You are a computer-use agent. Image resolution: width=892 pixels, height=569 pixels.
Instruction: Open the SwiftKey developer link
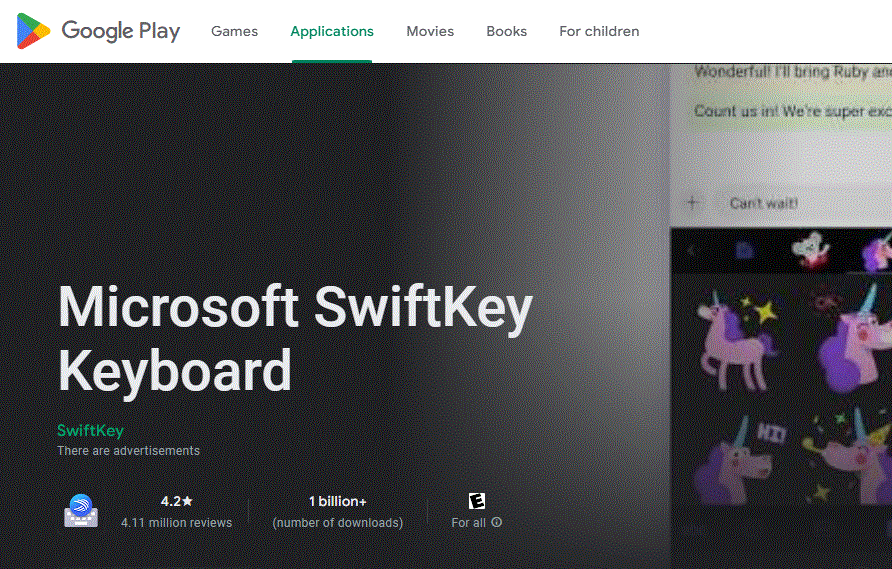click(x=90, y=430)
